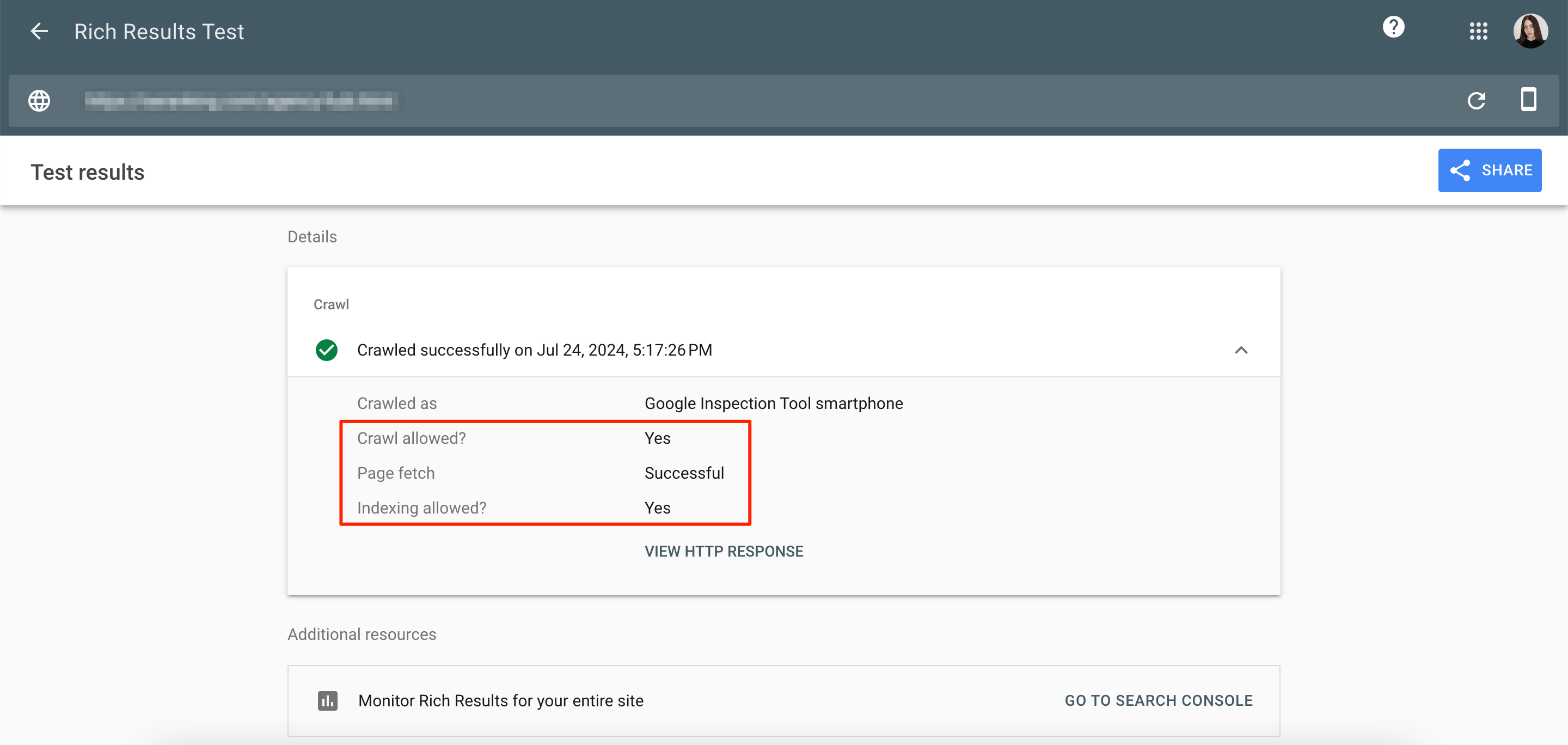Screen dimensions: 1568x745
Task: Click the Crawled successfully row
Action: coord(534,350)
